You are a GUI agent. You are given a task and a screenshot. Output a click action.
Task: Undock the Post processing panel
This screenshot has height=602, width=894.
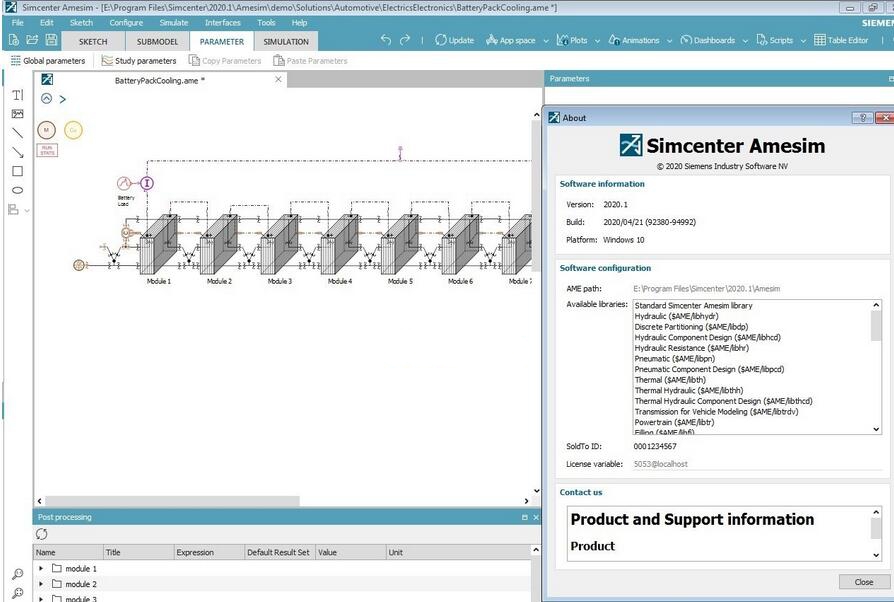pyautogui.click(x=525, y=517)
